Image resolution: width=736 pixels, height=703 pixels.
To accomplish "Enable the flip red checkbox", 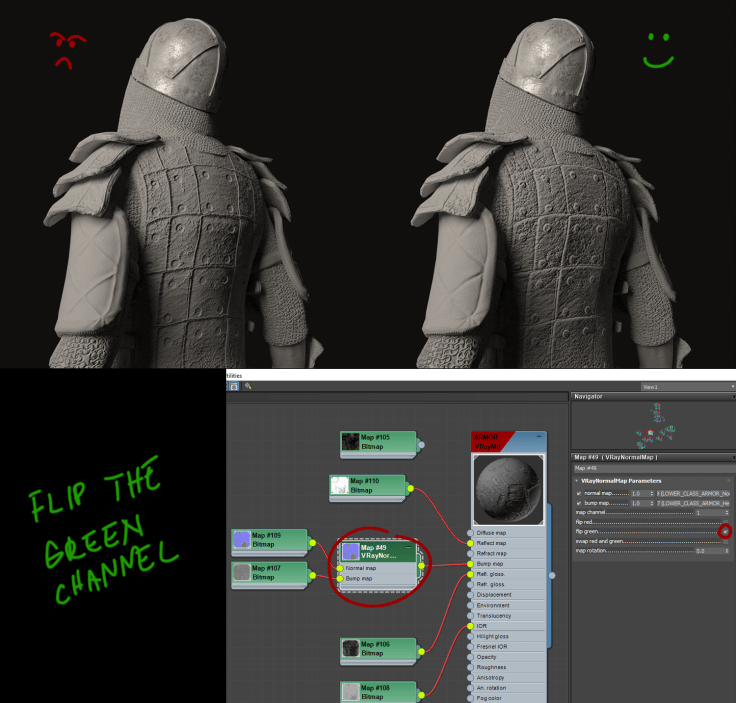I will coord(725,522).
